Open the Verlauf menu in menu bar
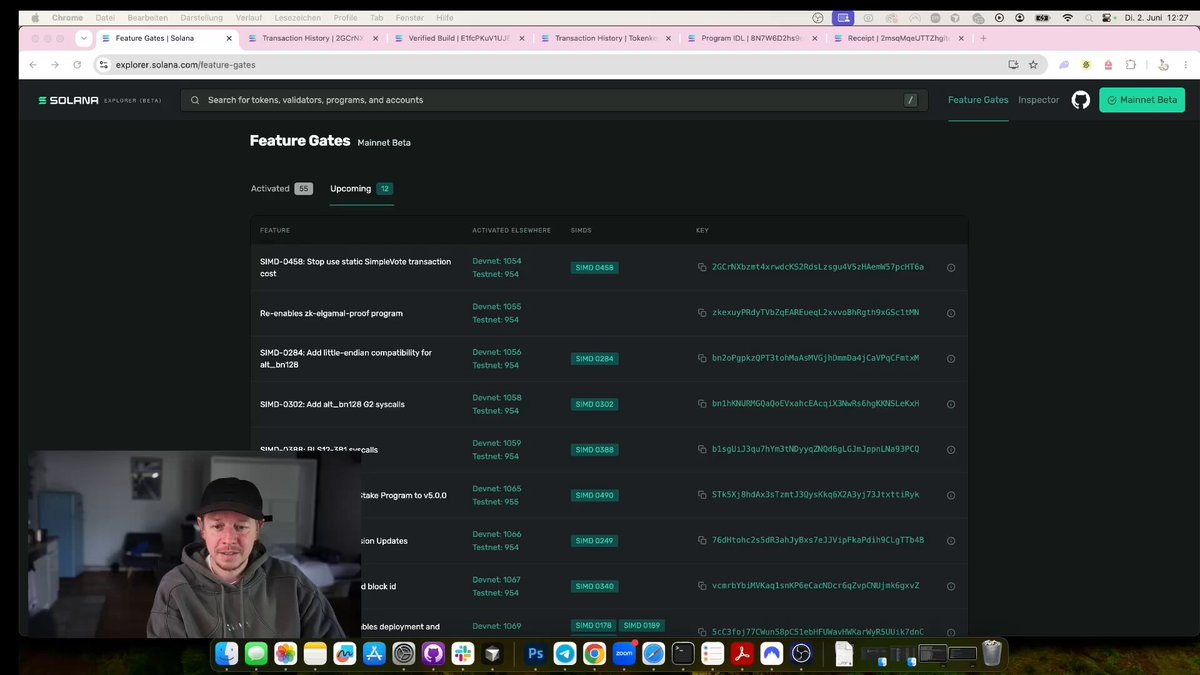Image resolution: width=1200 pixels, height=675 pixels. click(x=249, y=18)
